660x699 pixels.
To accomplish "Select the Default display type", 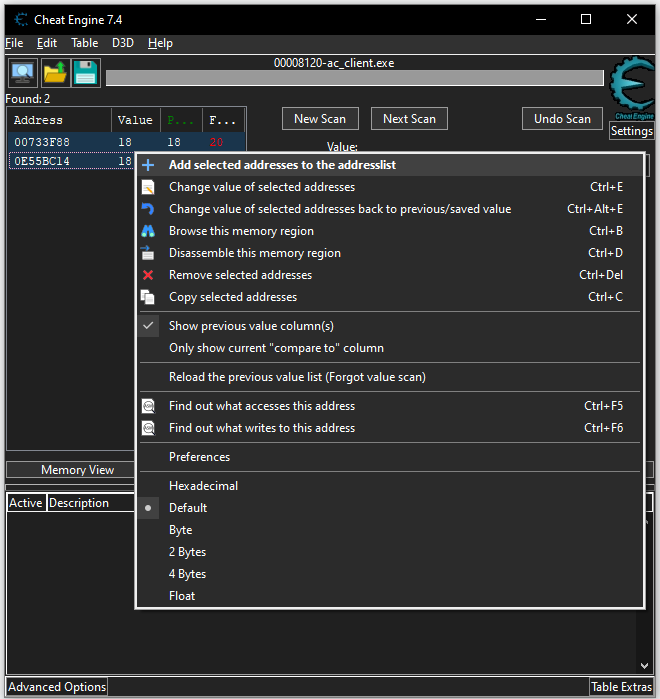I will tap(390, 508).
